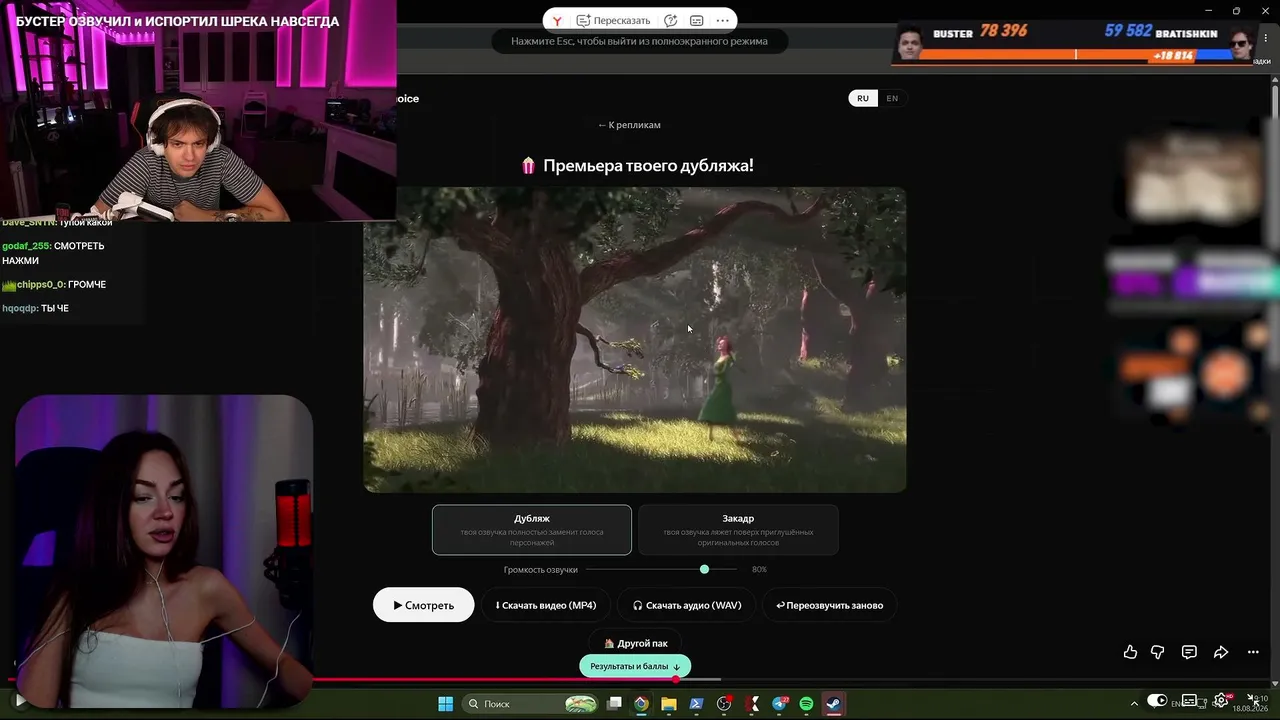
Task: Open the blue PowerShell taskbar app
Action: coord(696,704)
